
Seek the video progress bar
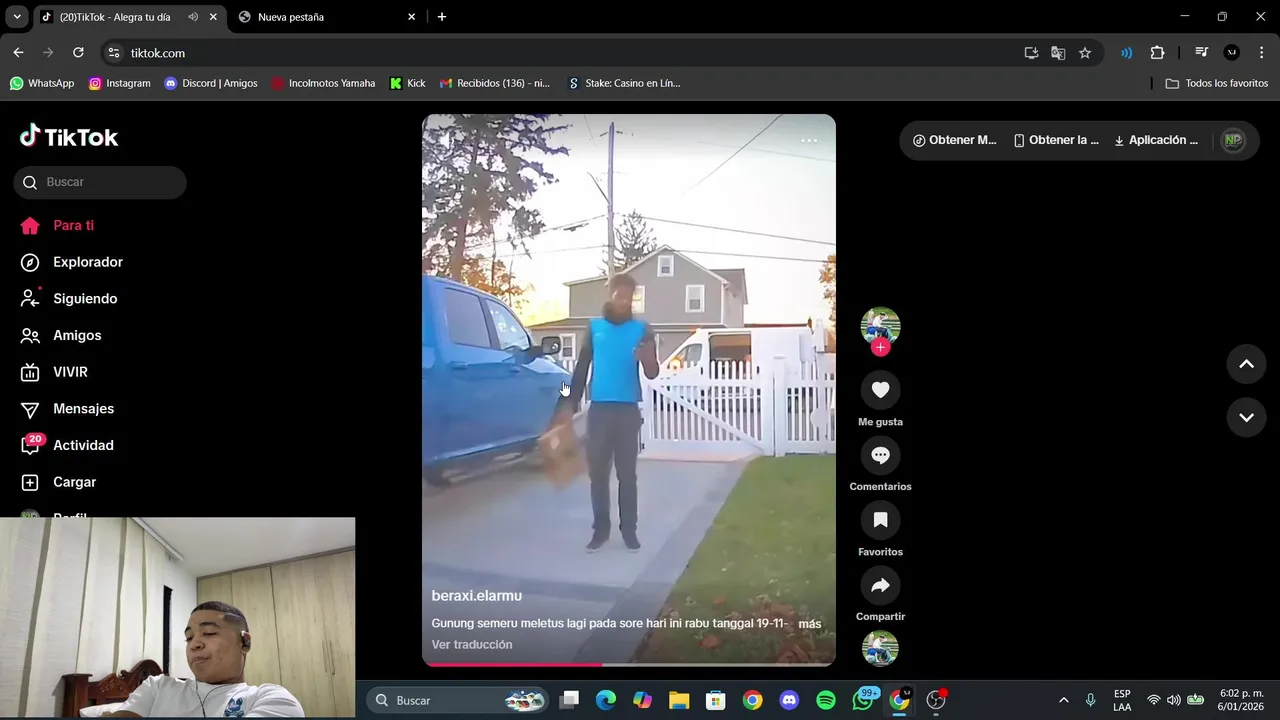tap(628, 664)
